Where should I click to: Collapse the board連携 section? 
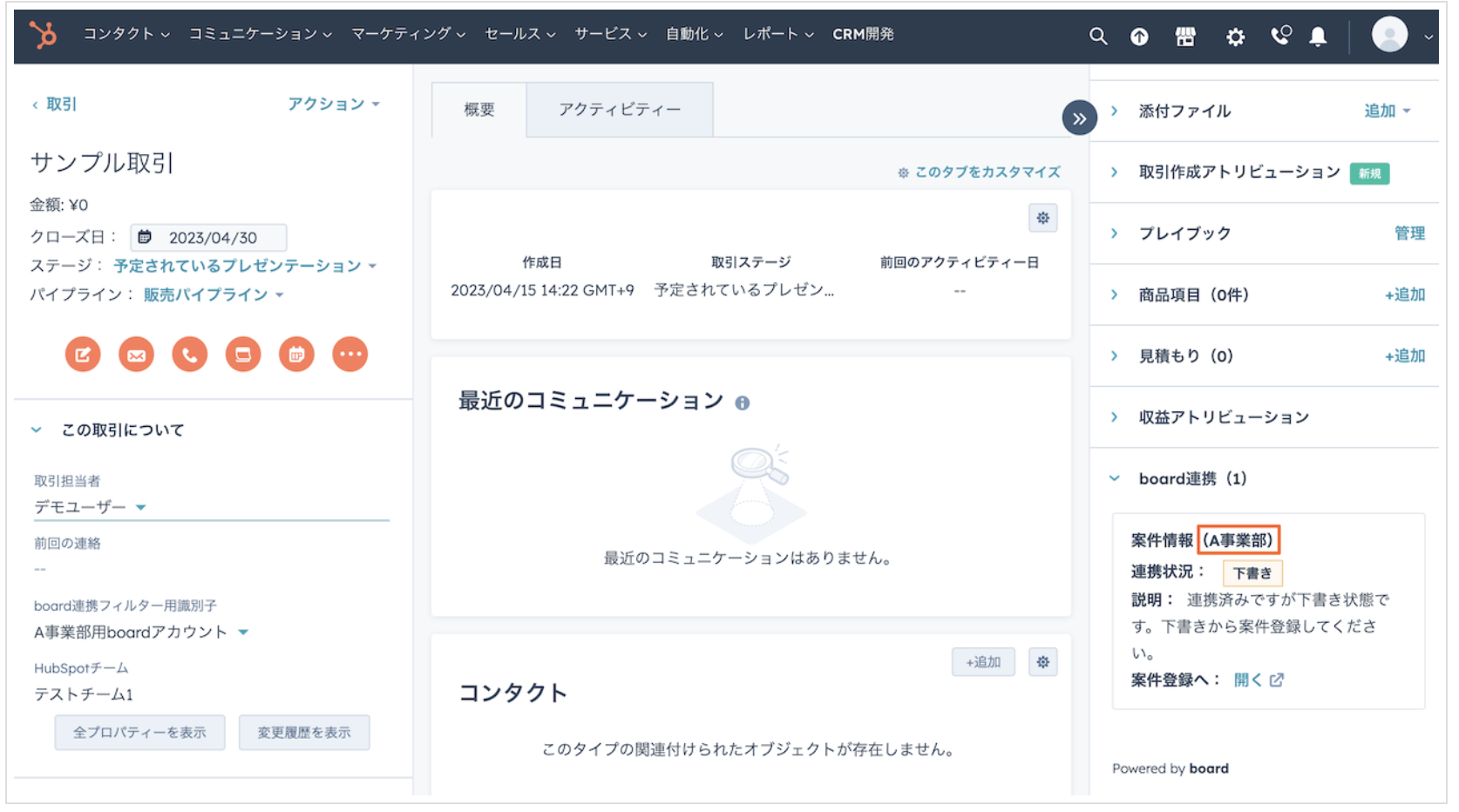[x=1115, y=478]
